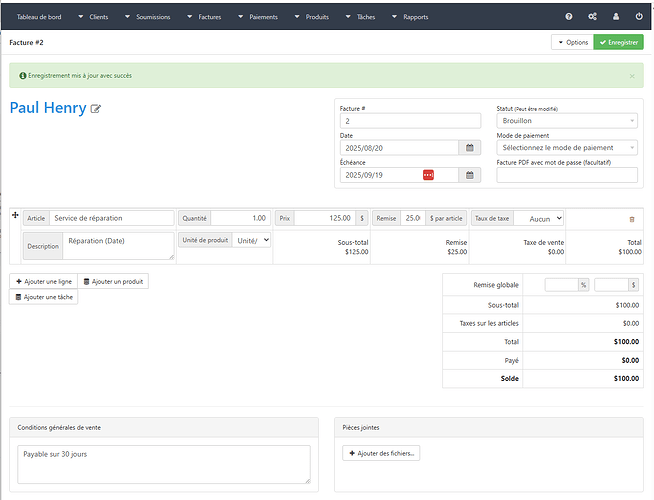
Task: Click the Date input field
Action: coord(400,148)
